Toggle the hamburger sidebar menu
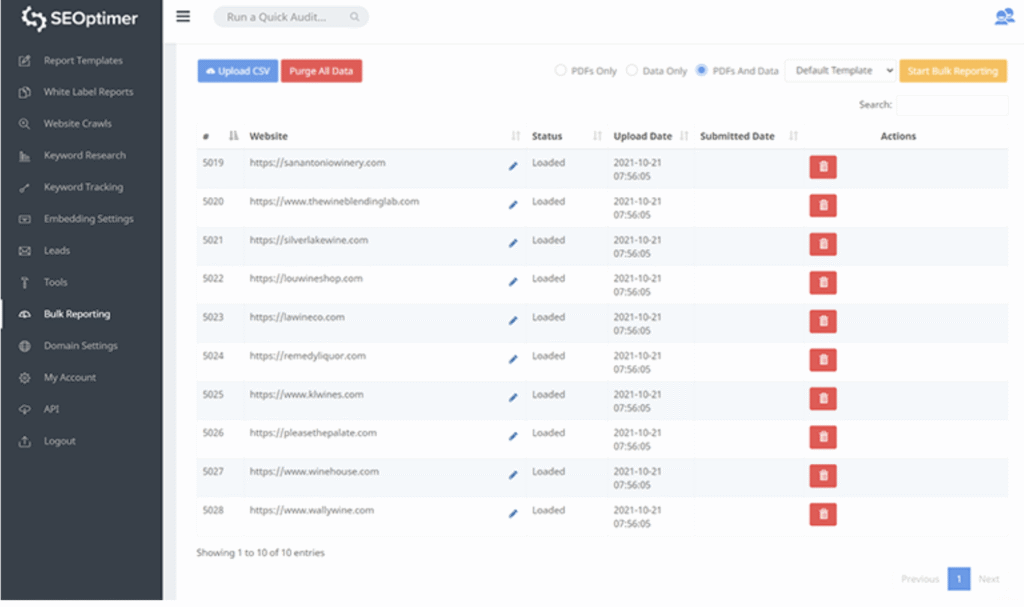Screen dimensions: 1024x607 coord(183,16)
